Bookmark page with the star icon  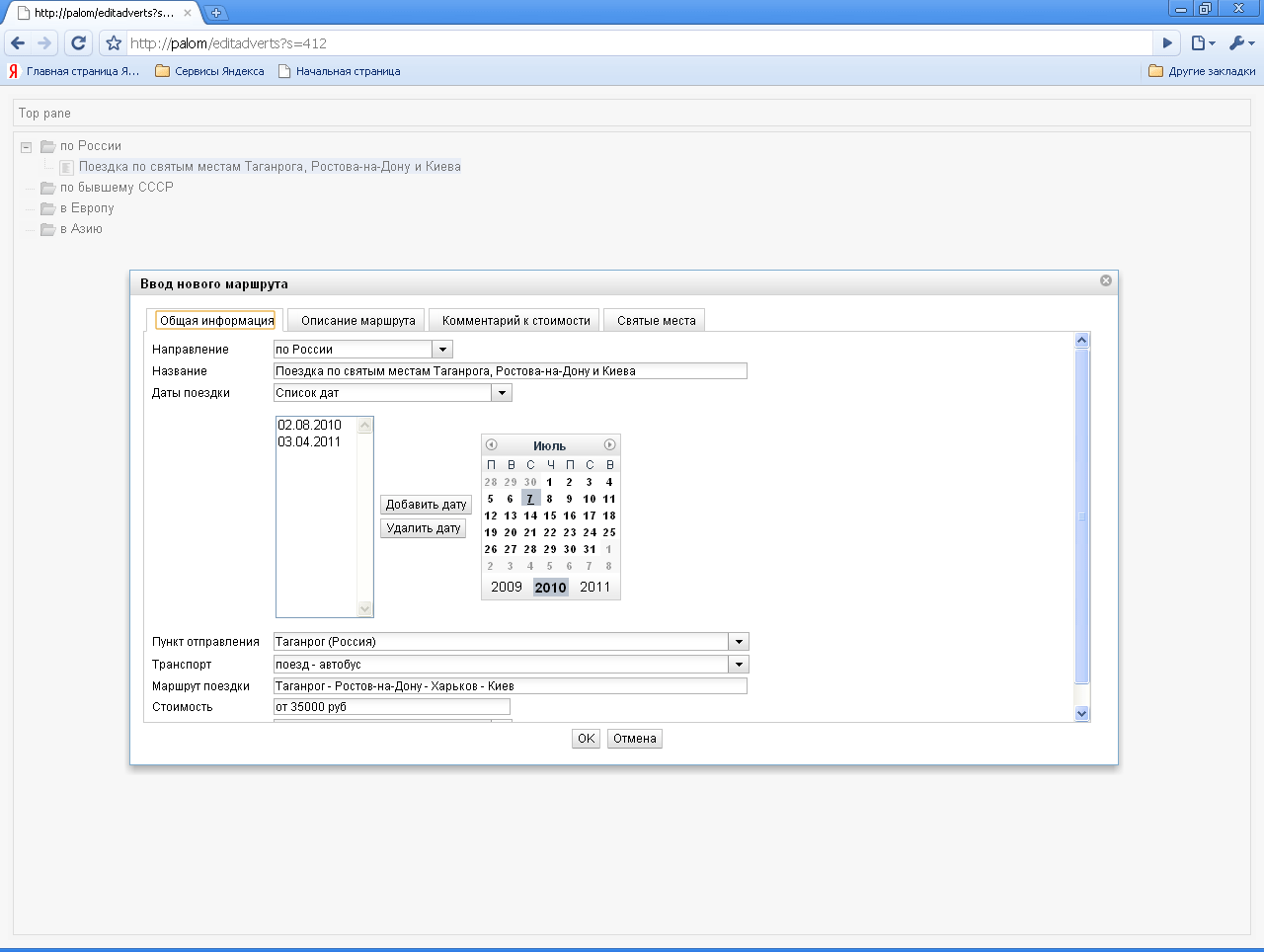(x=114, y=43)
